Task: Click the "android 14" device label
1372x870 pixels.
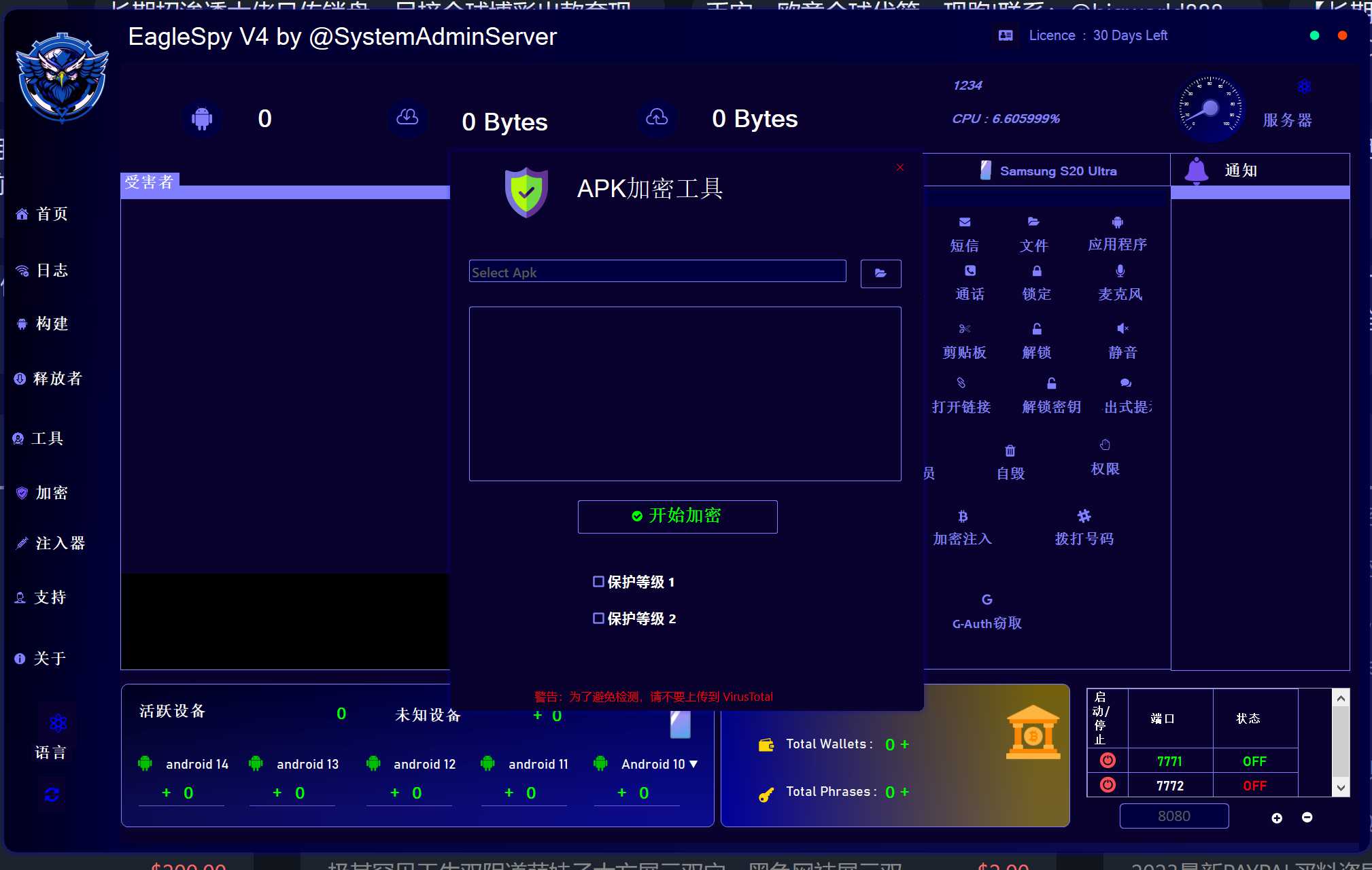Action: pyautogui.click(x=197, y=764)
